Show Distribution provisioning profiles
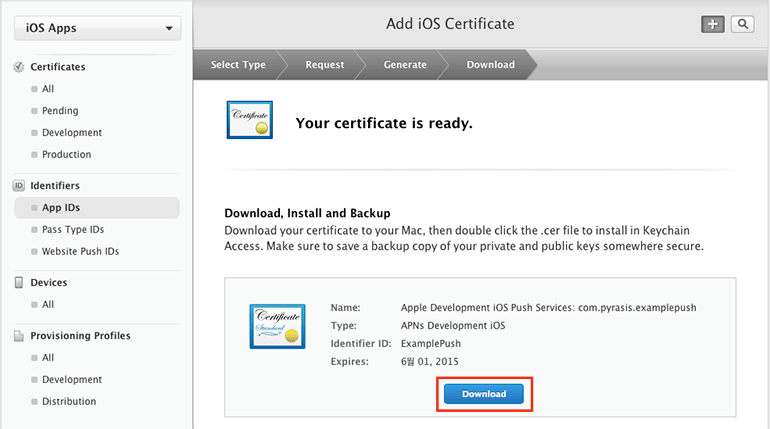This screenshot has width=770, height=429. tap(69, 402)
